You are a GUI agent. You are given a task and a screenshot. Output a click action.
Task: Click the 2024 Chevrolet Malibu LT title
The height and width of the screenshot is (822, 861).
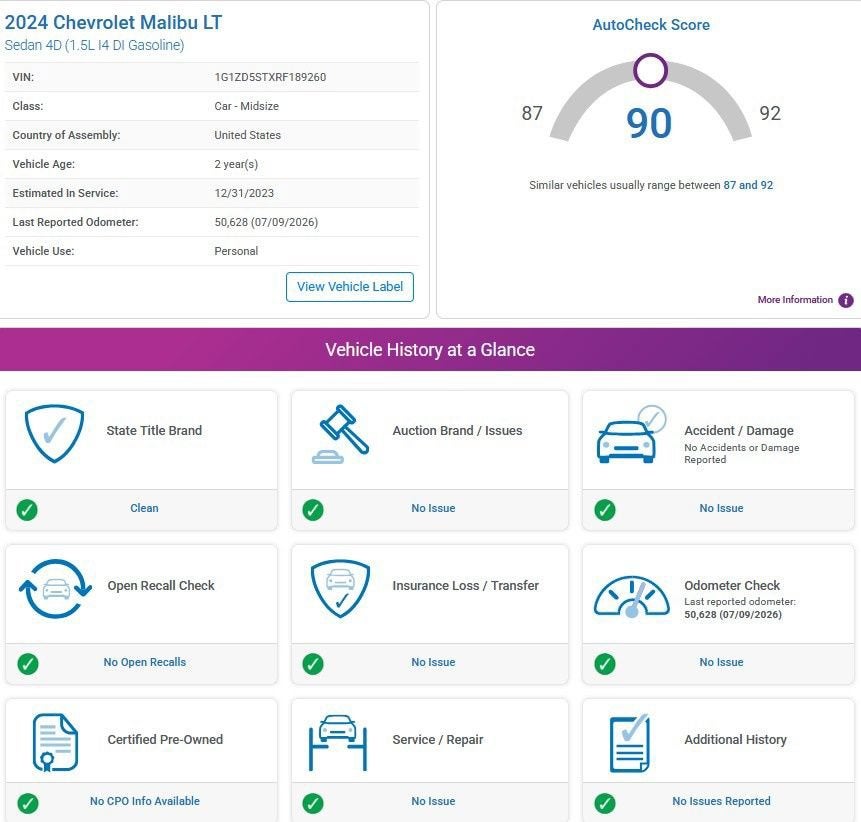tap(113, 23)
